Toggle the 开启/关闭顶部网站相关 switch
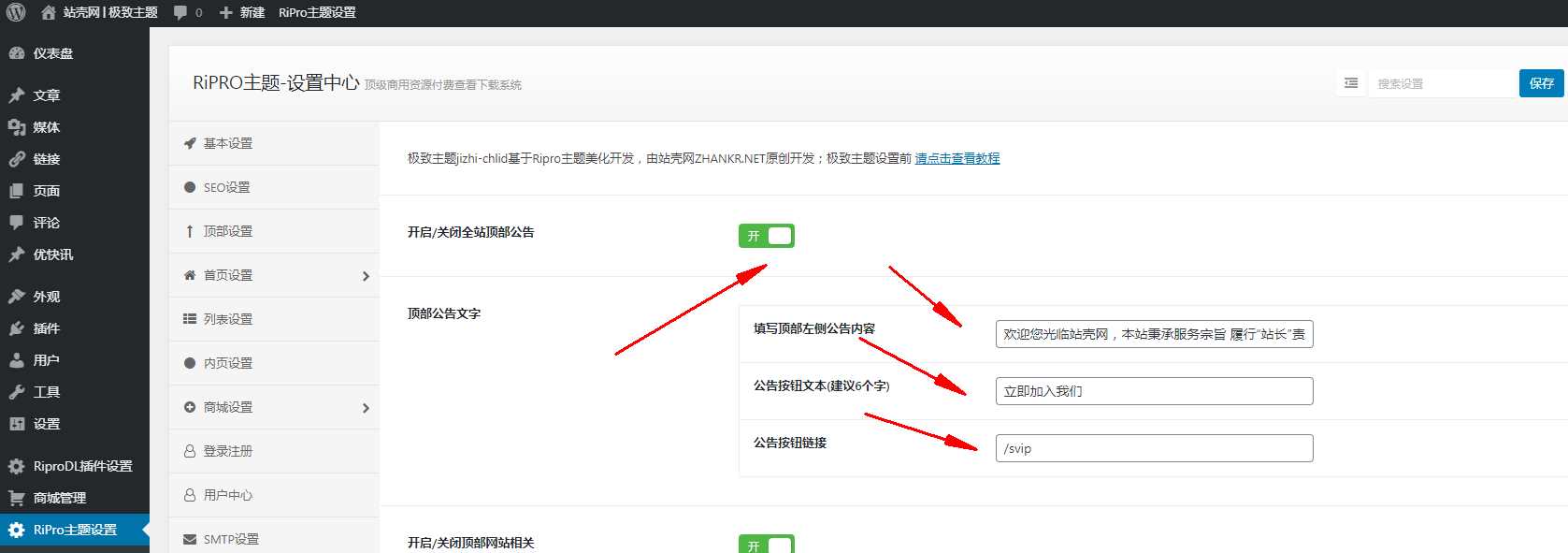Viewport: 1568px width, 553px height. point(767,544)
